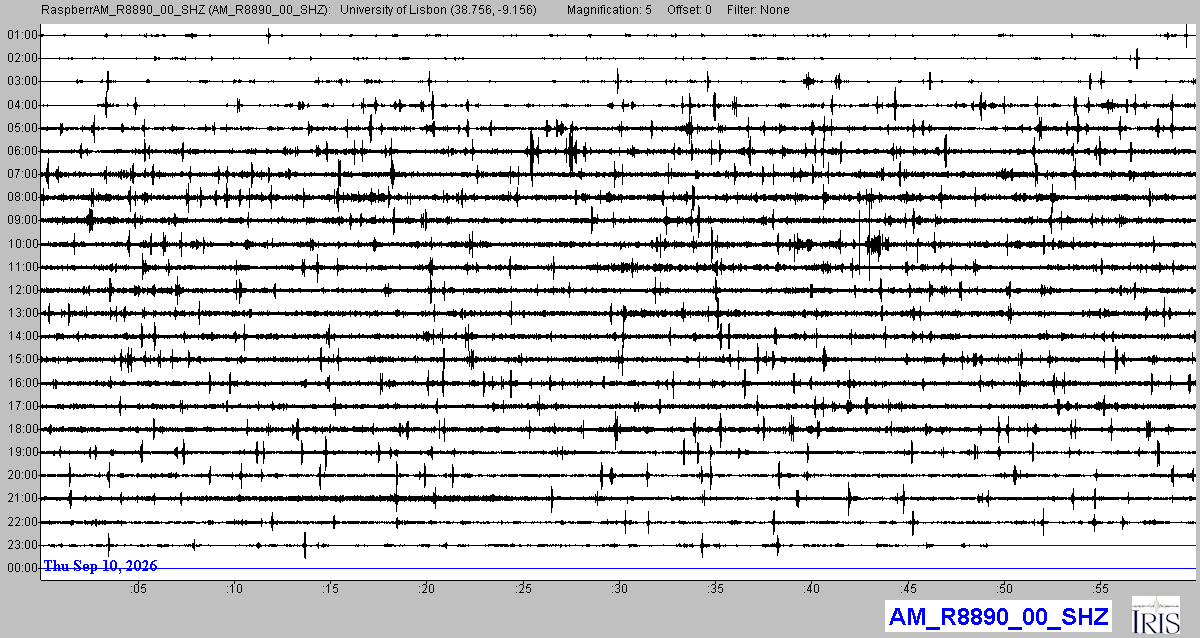
Task: Select the 13:00 hour trace label
Action: pyautogui.click(x=21, y=313)
